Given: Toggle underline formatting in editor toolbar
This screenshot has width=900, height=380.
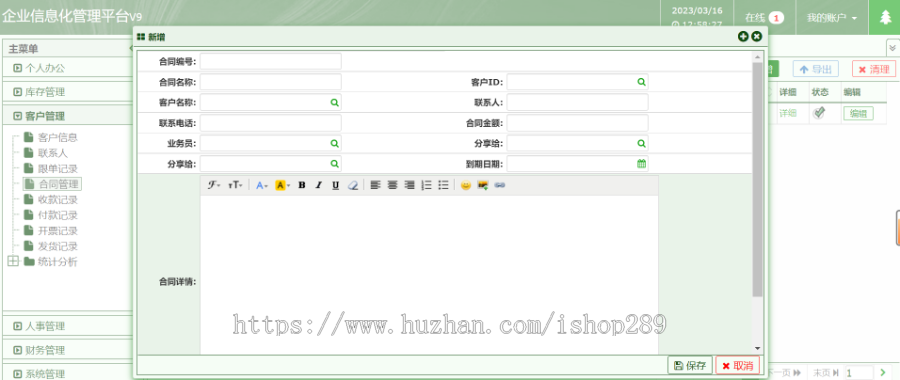Looking at the screenshot, I should 336,185.
